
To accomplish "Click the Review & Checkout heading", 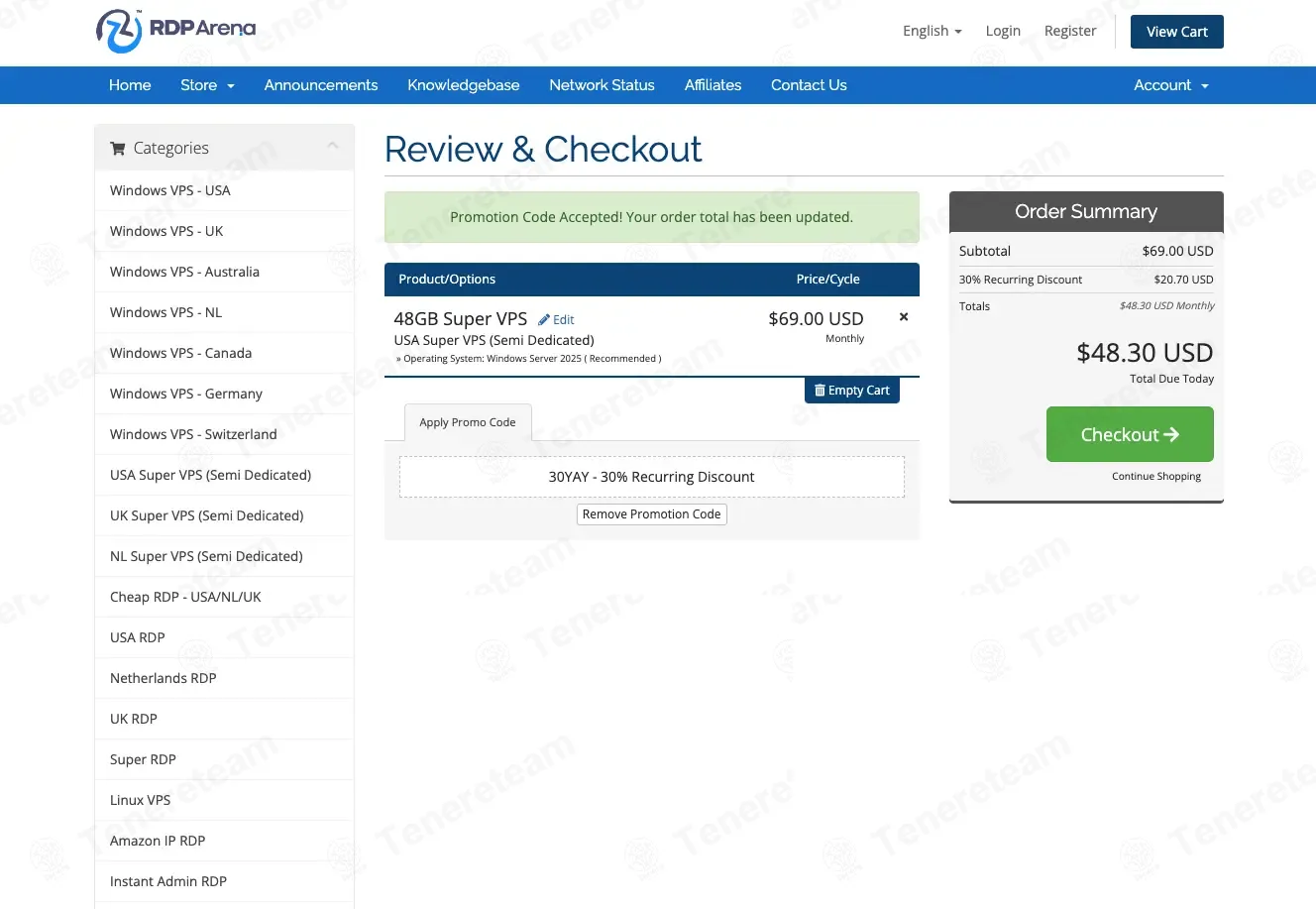I will tap(543, 150).
